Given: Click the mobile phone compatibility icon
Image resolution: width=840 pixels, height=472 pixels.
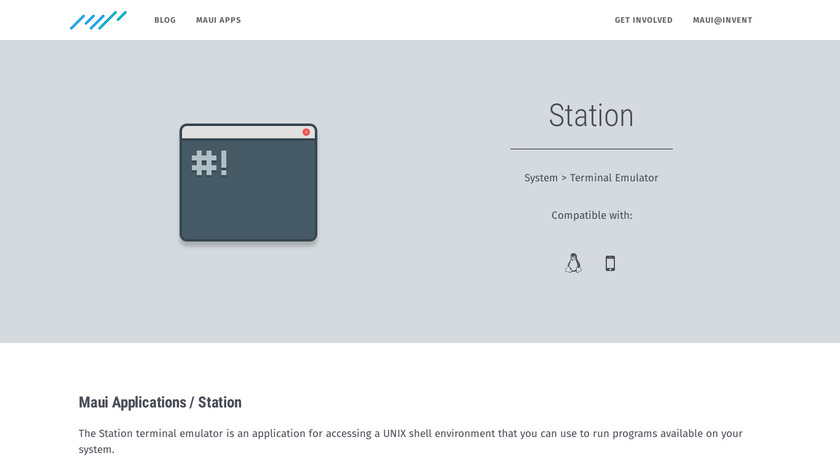Looking at the screenshot, I should coord(610,263).
